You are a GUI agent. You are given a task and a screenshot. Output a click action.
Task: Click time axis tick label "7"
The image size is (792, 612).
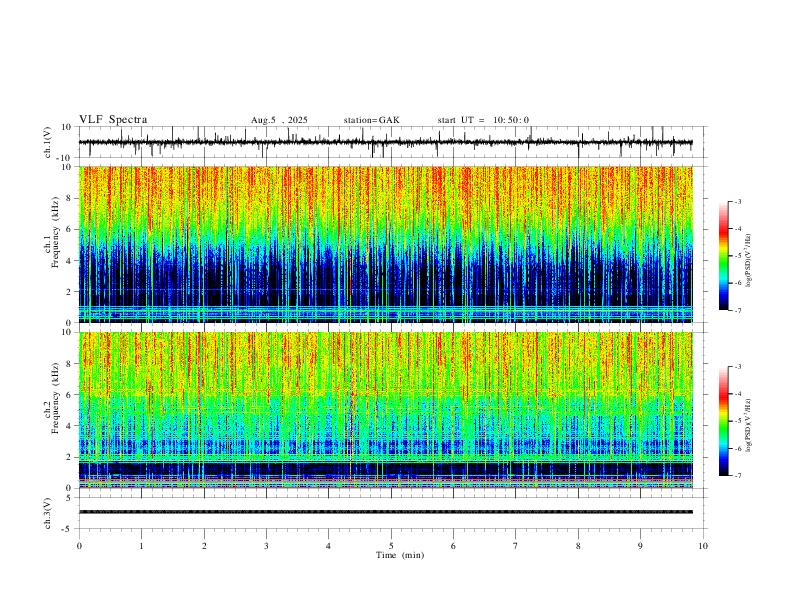coord(516,546)
